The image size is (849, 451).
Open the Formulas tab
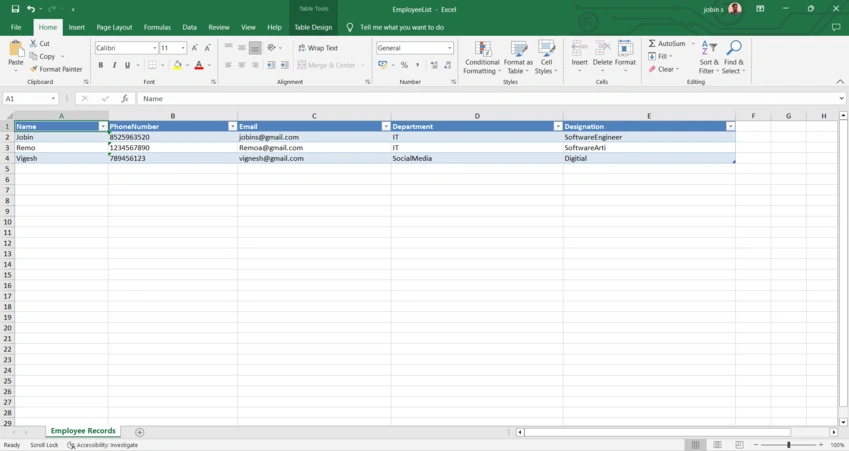pos(157,27)
